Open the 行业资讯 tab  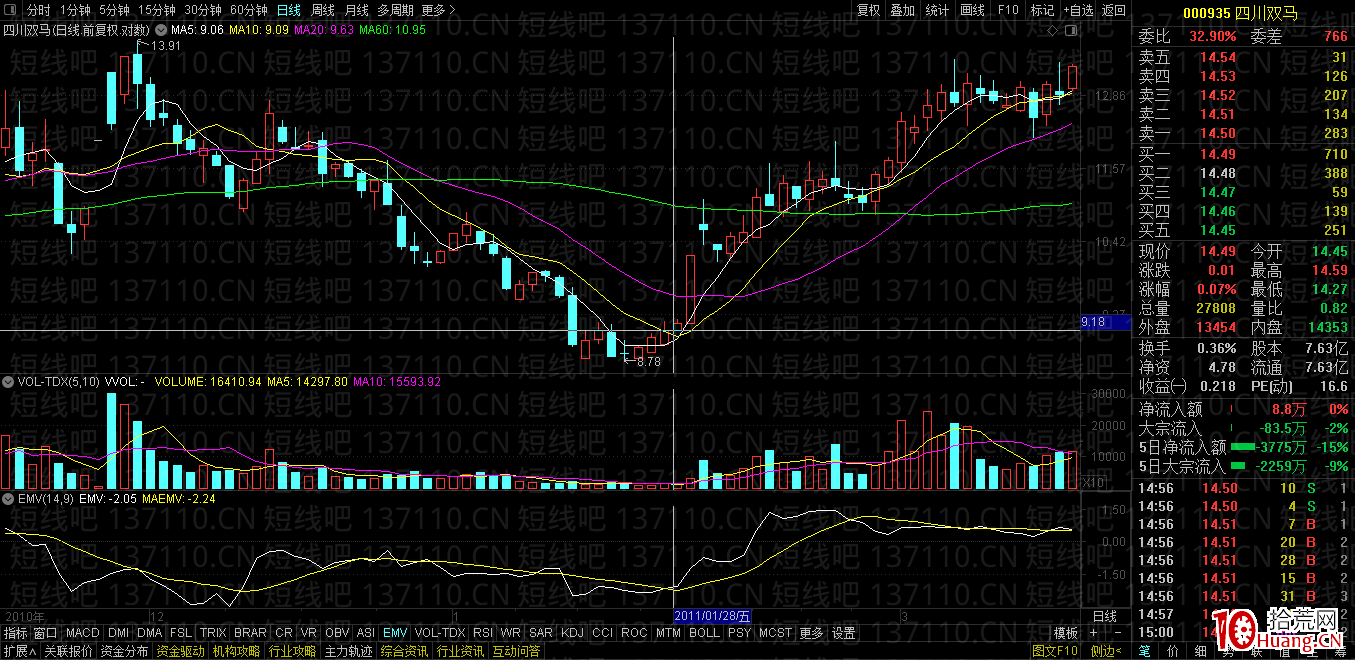[x=461, y=651]
